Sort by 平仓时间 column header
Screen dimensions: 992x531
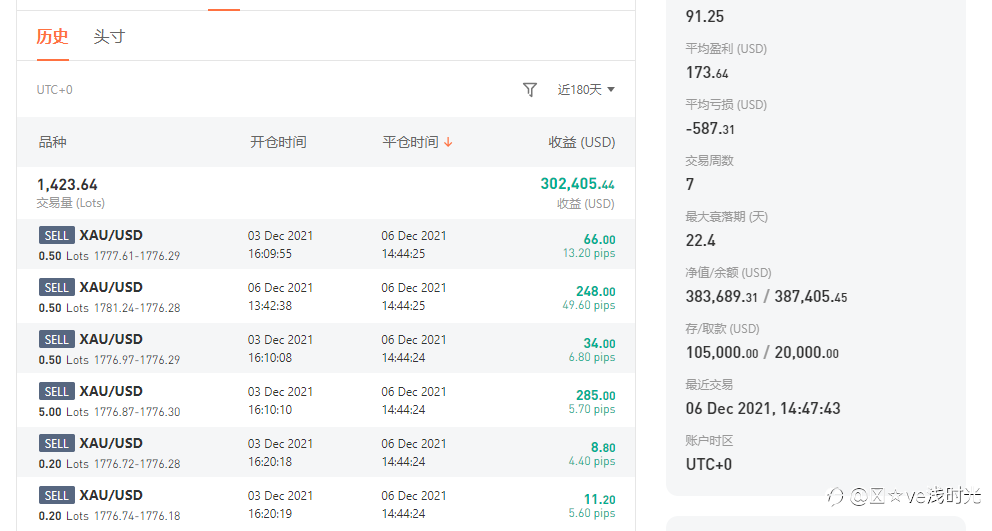click(410, 142)
